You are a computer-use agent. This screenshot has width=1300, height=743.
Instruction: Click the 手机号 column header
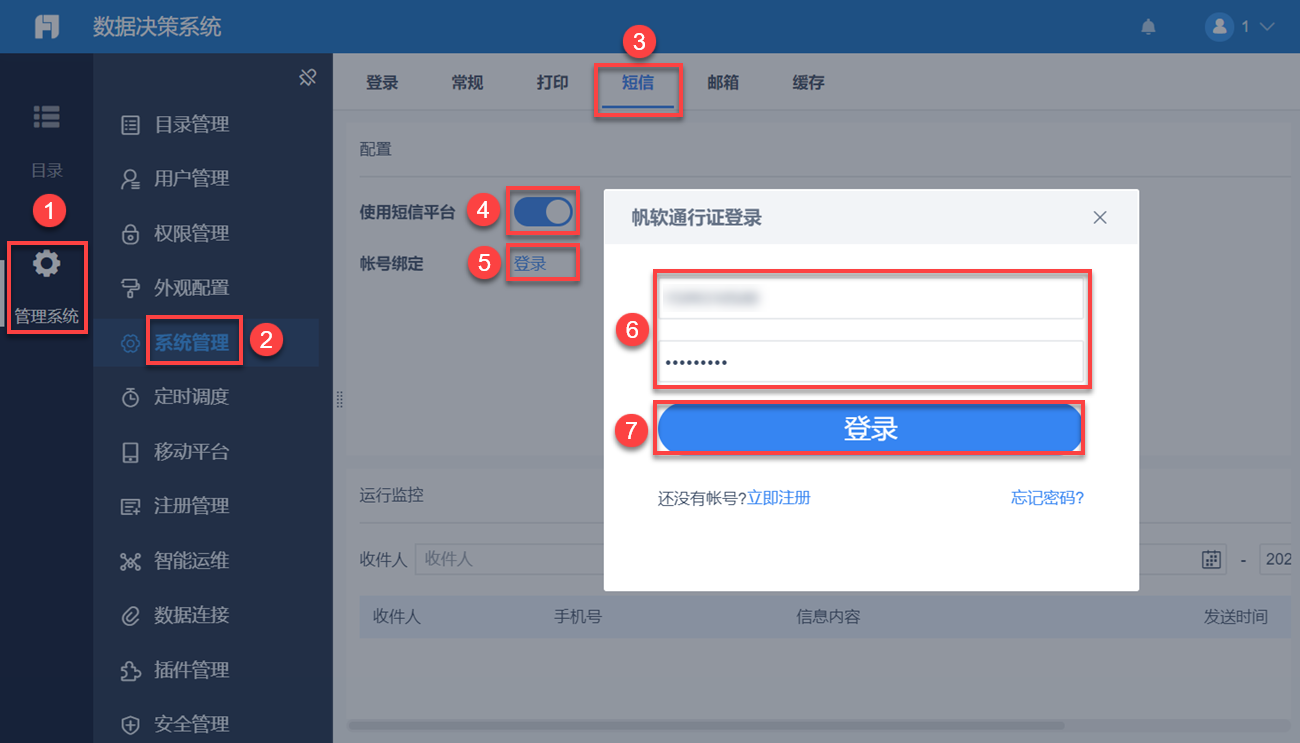pos(578,617)
